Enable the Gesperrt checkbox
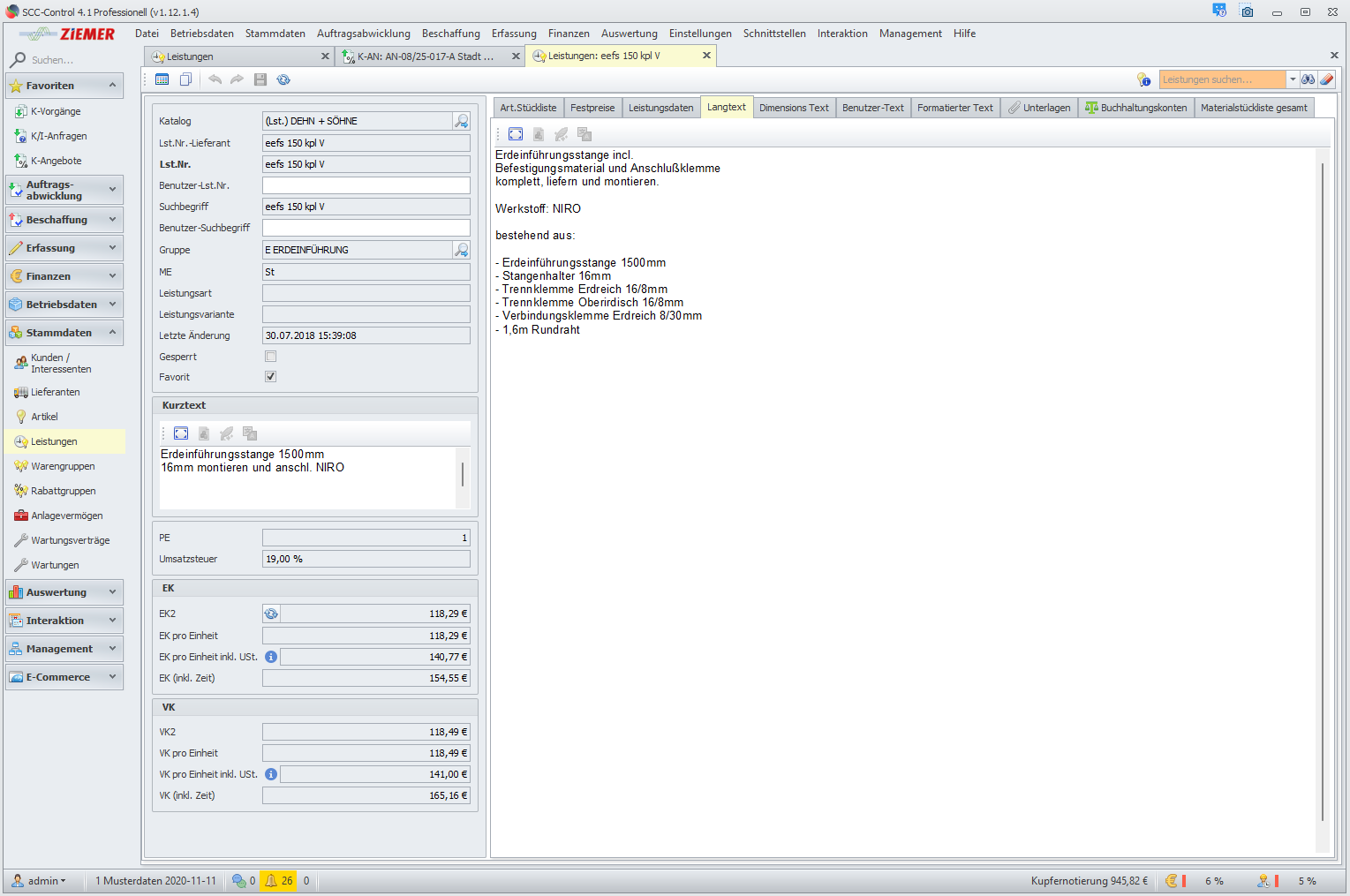Viewport: 1350px width, 896px height. click(271, 357)
